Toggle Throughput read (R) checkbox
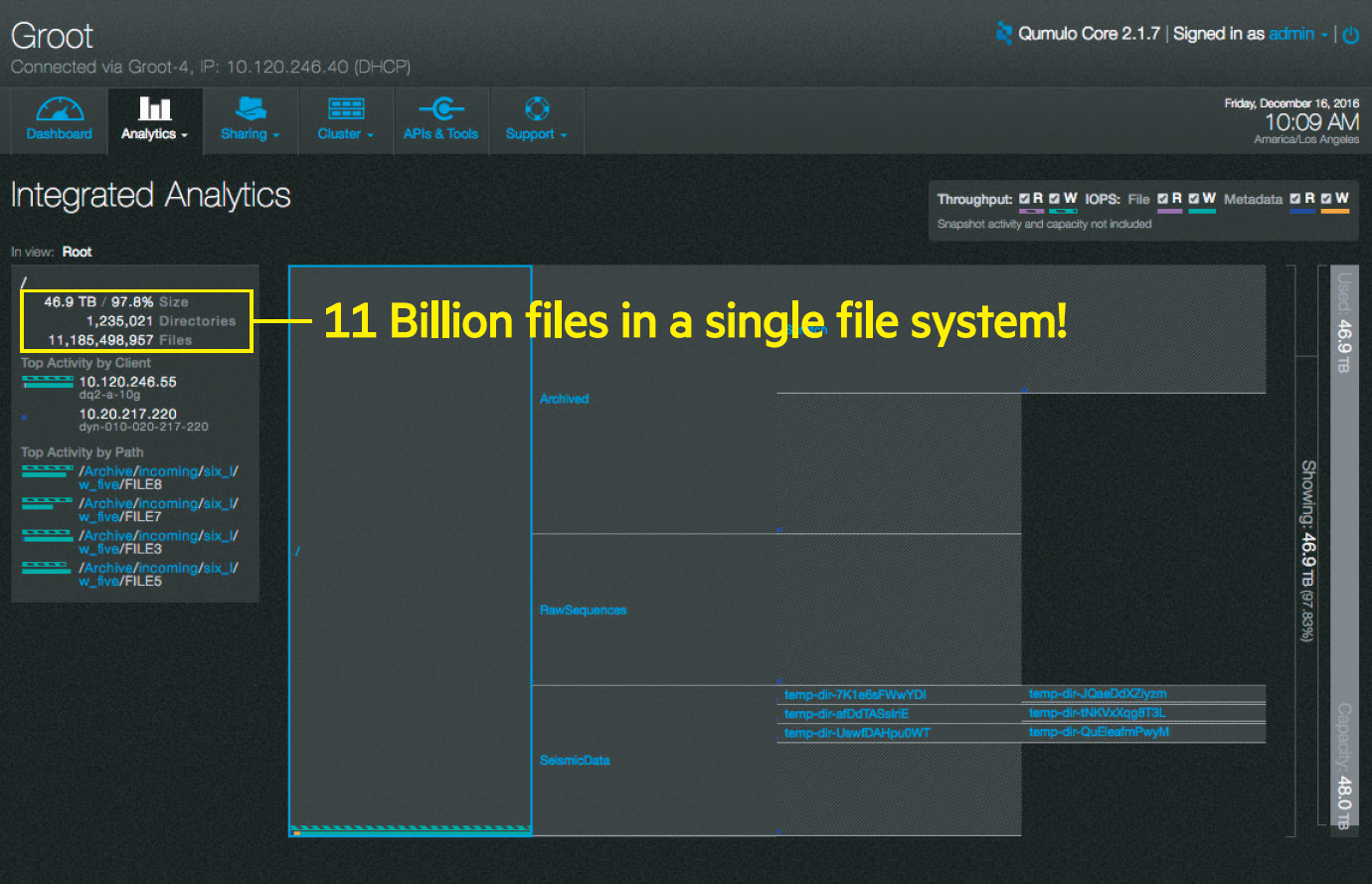This screenshot has height=884, width=1372. [x=1025, y=199]
